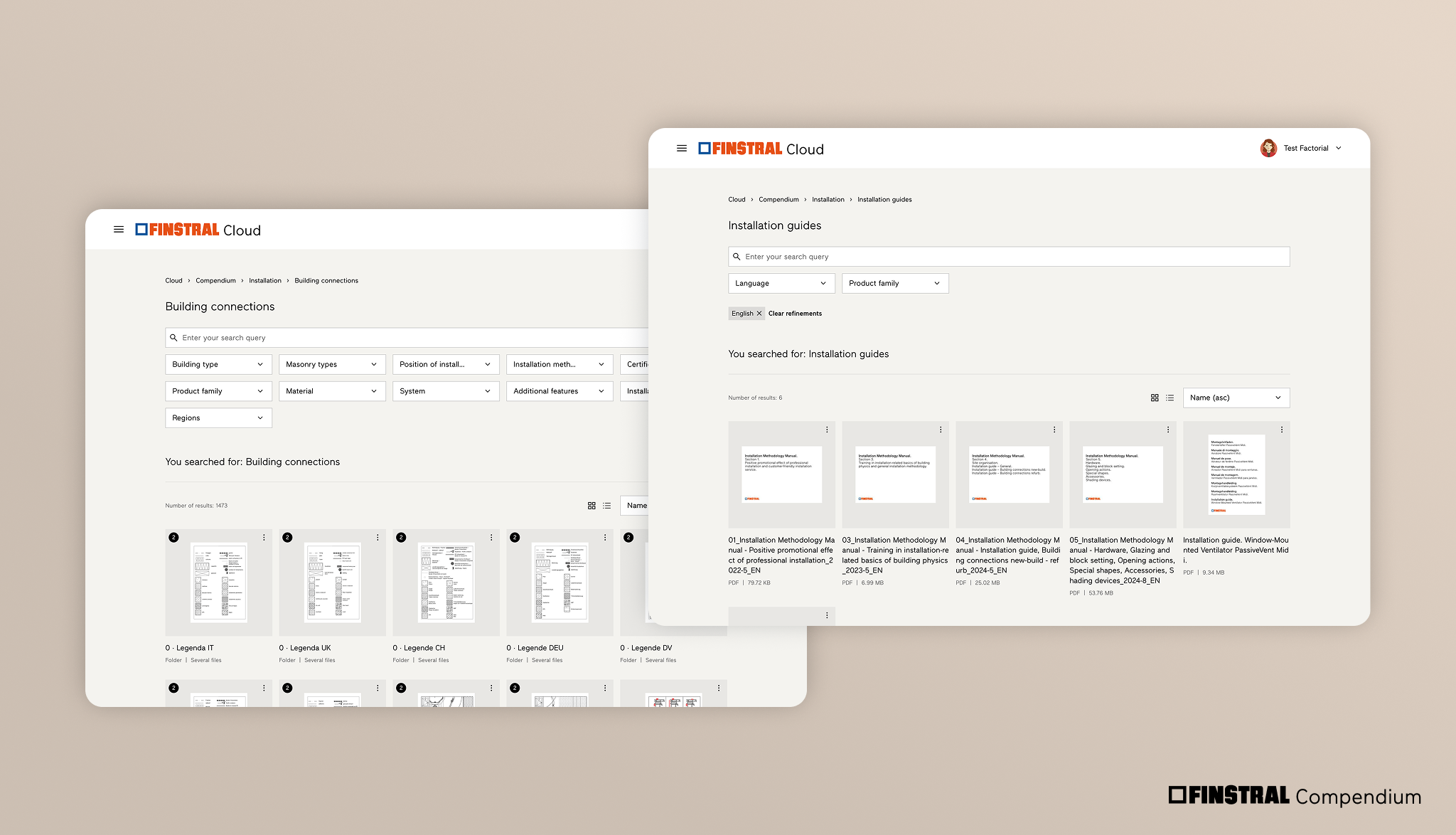
Task: Open Product family dropdown in Installation guides window
Action: [x=895, y=283]
